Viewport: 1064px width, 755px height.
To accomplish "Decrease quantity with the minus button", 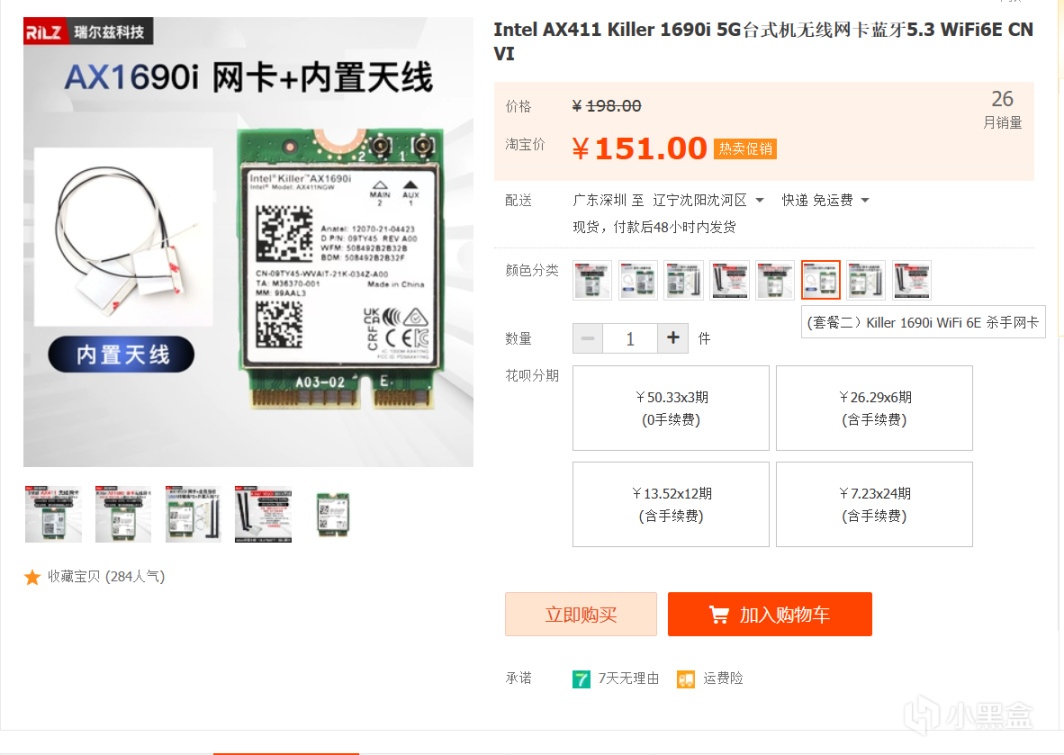I will 588,338.
